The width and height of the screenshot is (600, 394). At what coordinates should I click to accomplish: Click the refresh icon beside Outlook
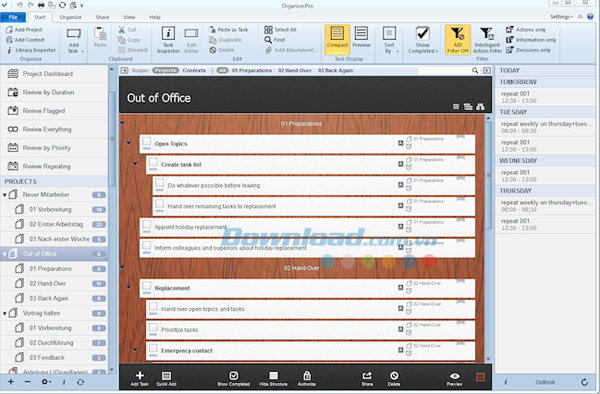pos(584,382)
